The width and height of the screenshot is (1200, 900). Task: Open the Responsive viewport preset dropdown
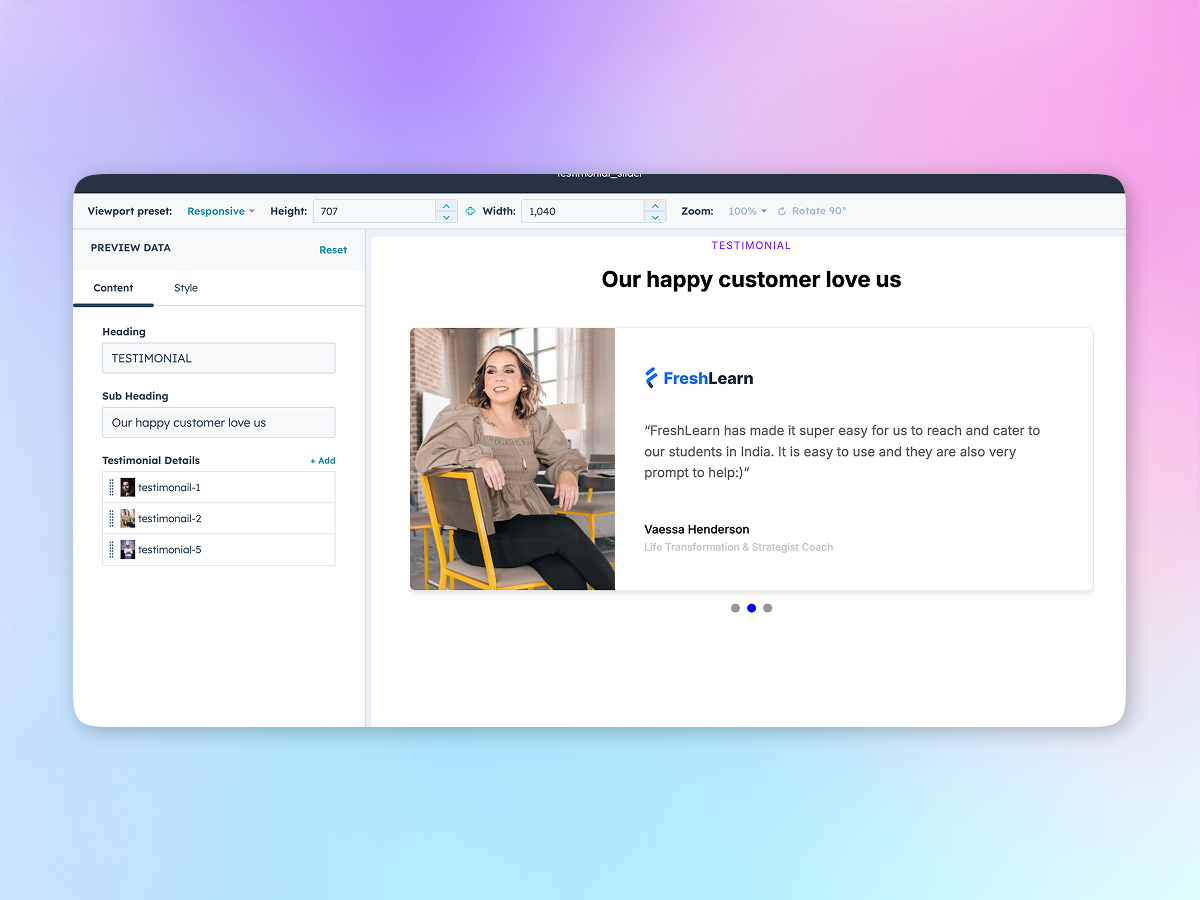click(220, 211)
